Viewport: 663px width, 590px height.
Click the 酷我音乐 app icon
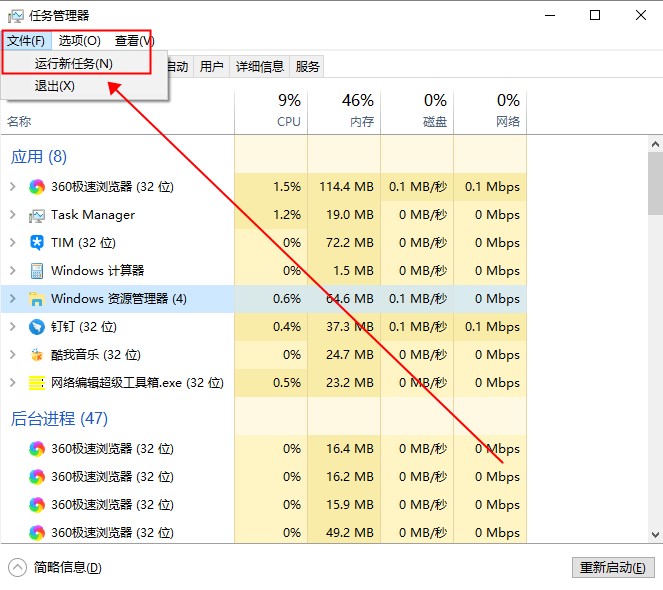pos(37,355)
